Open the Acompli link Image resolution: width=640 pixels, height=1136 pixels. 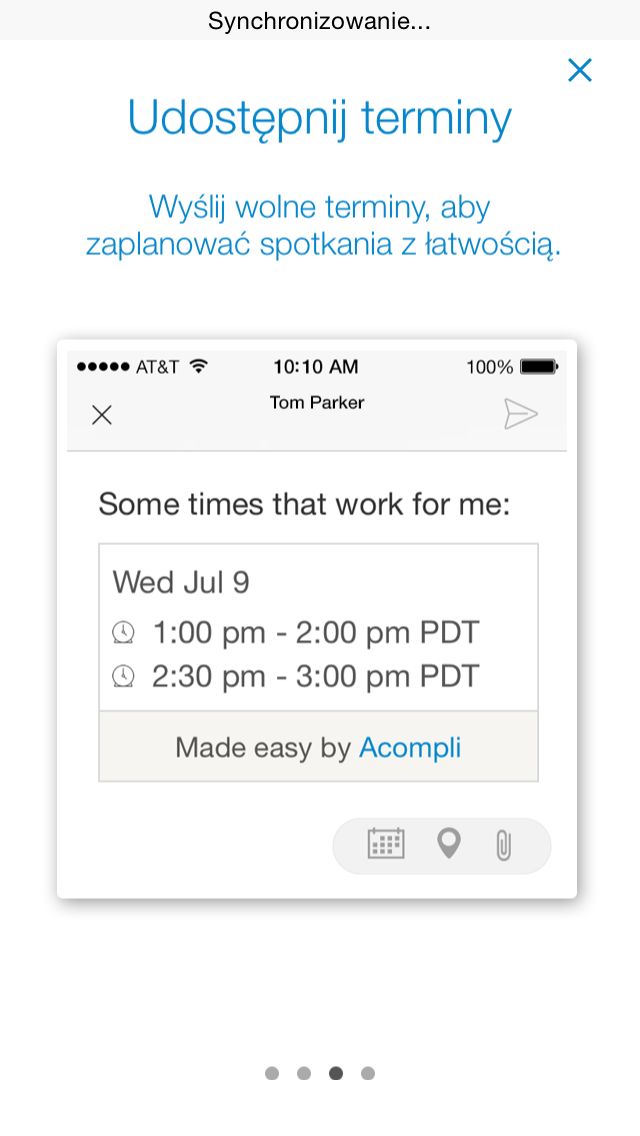410,747
